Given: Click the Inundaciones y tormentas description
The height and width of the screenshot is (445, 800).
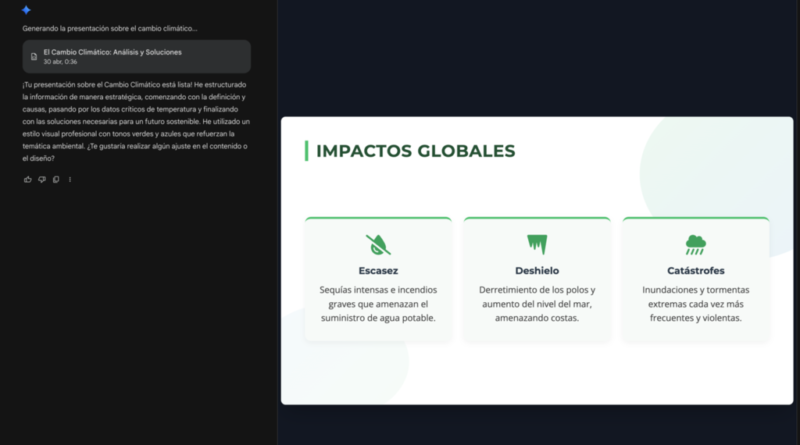Looking at the screenshot, I should [x=695, y=304].
